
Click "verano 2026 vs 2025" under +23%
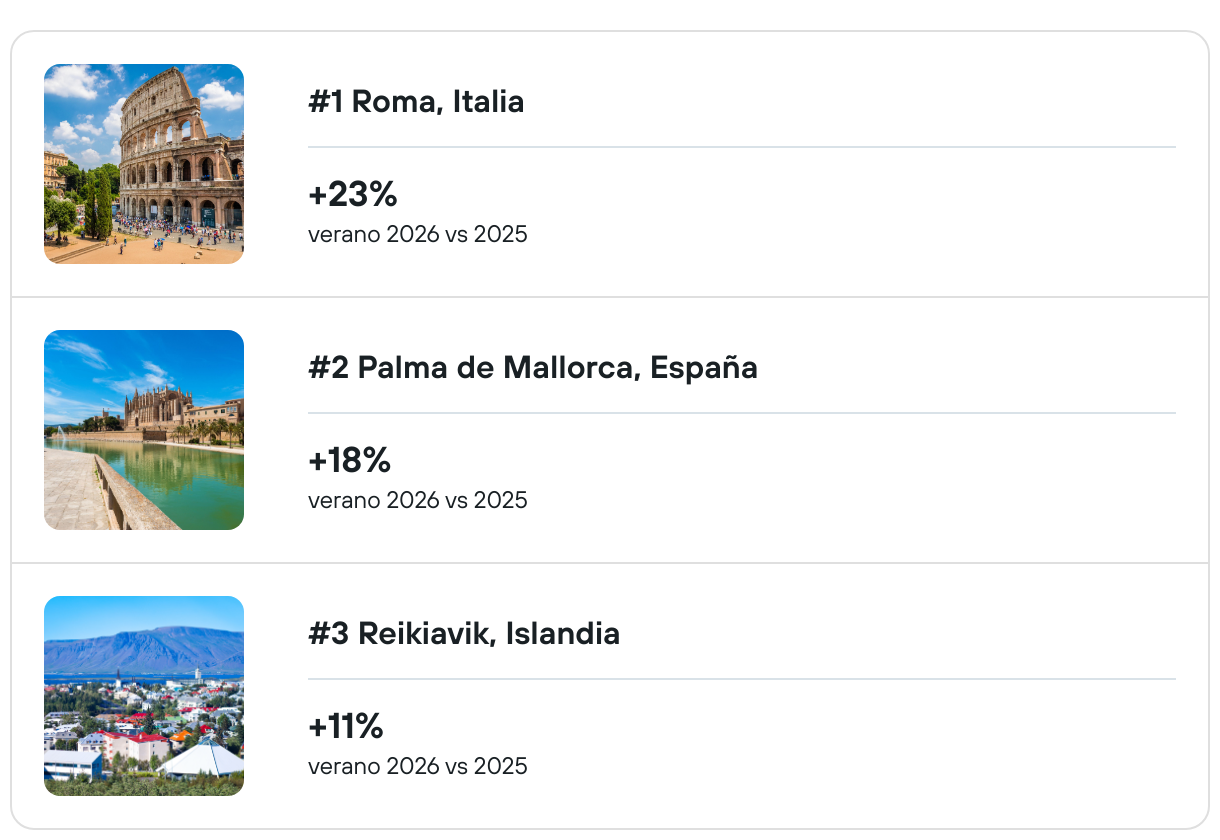[x=417, y=235]
